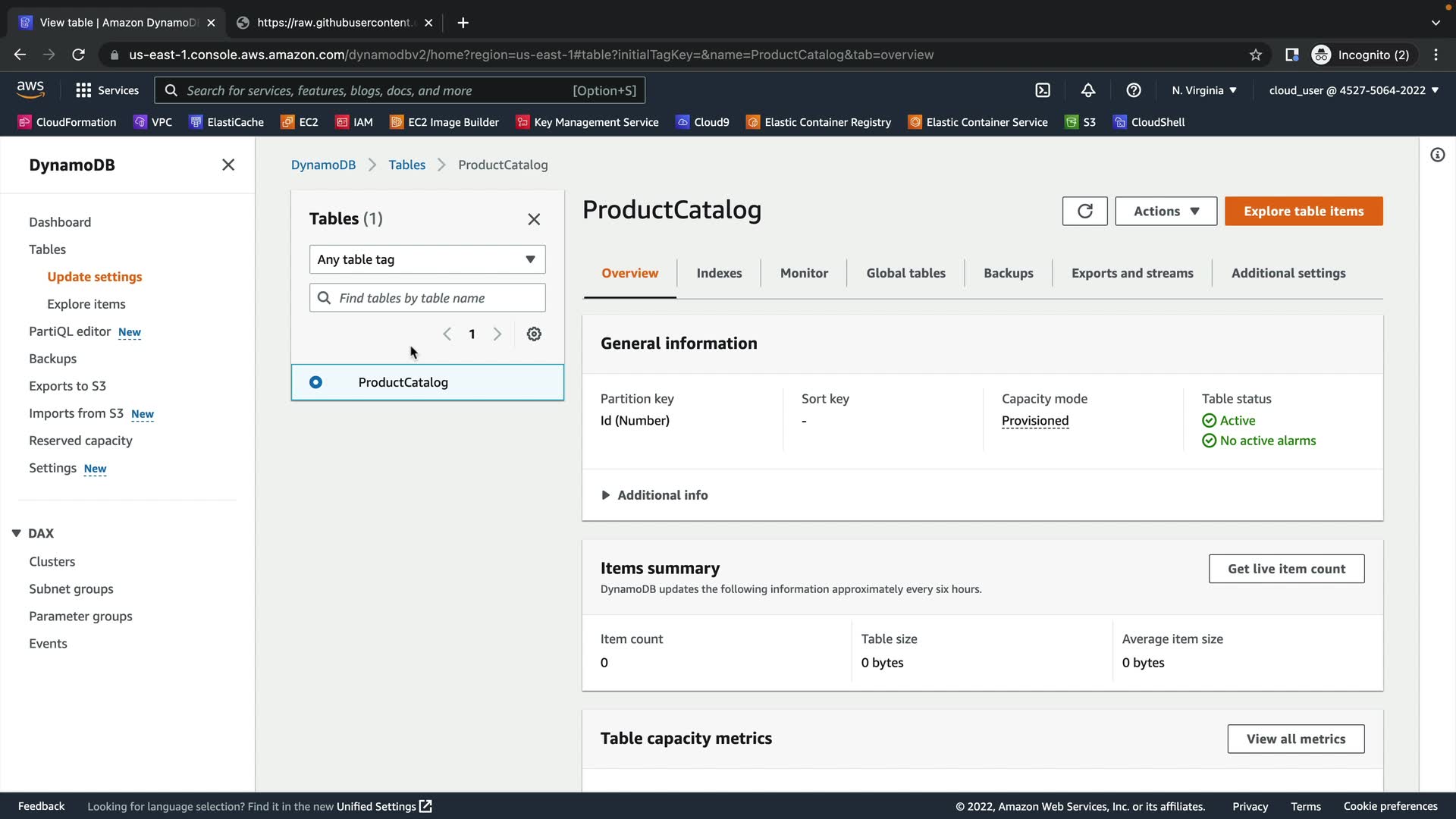Open AWS CloudShell terminal icon in header

tap(1043, 90)
